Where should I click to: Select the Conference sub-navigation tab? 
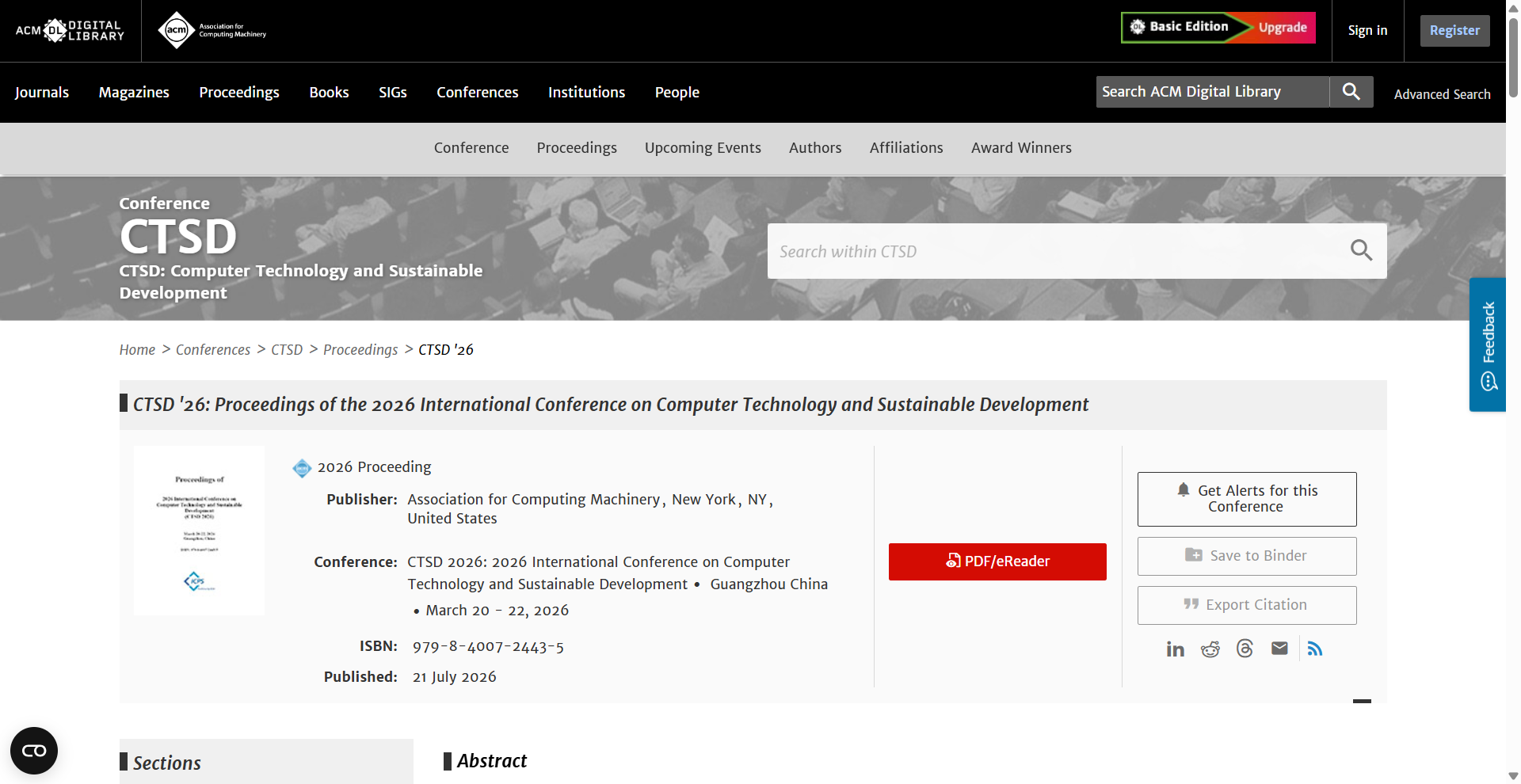click(471, 148)
